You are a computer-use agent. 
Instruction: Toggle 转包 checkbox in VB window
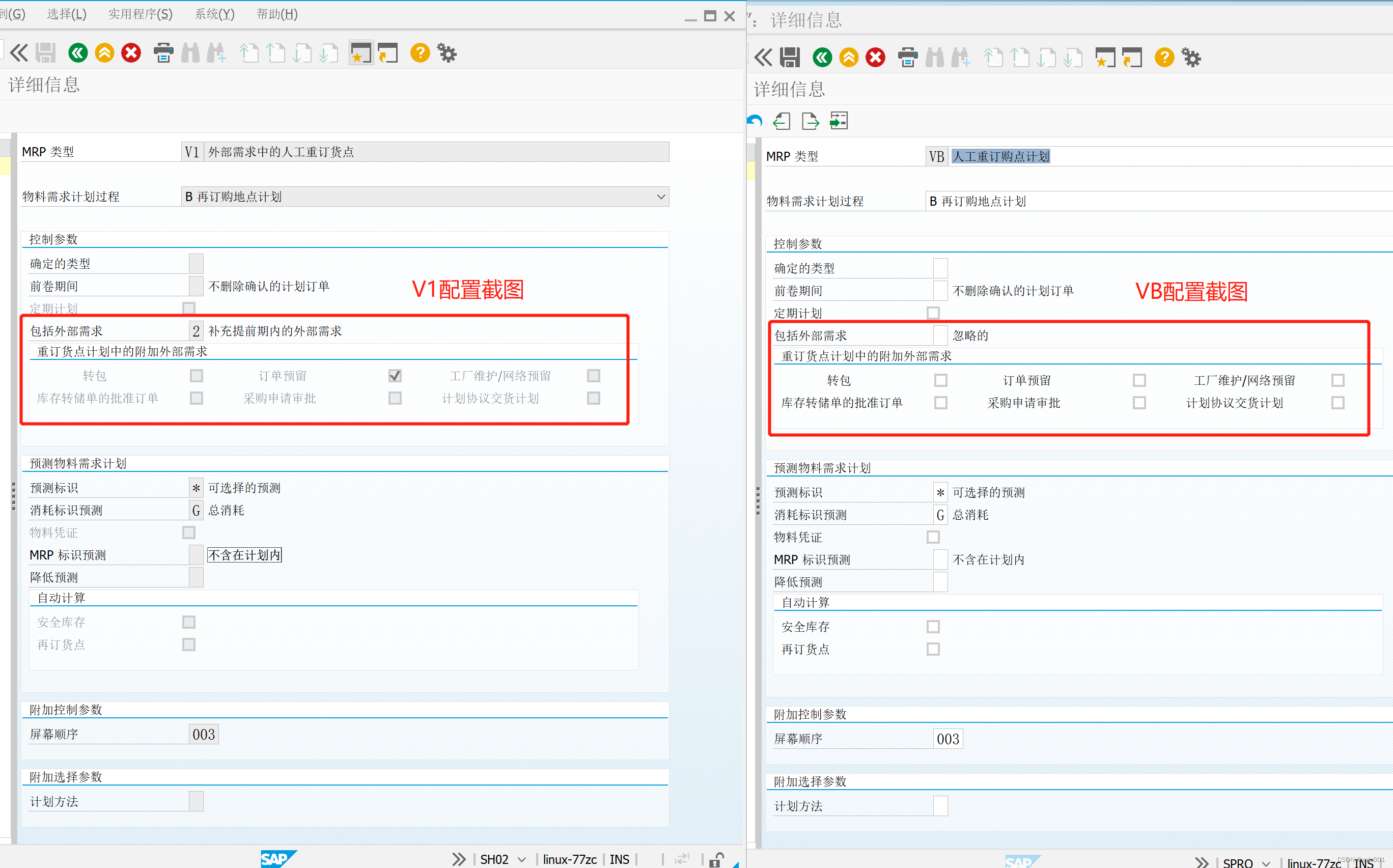point(941,380)
